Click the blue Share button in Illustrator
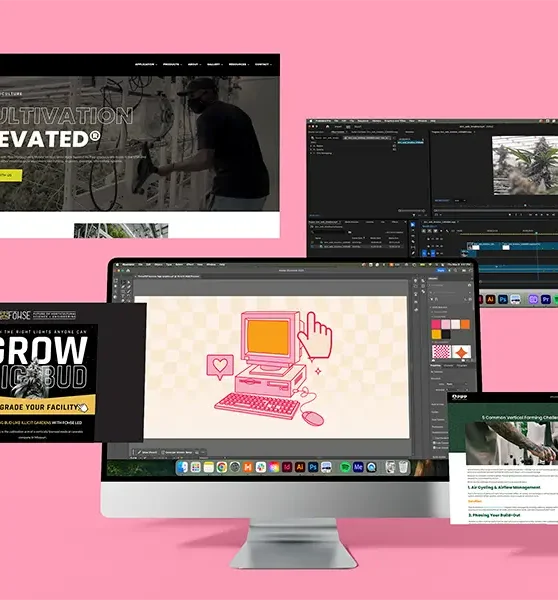 (x=441, y=271)
